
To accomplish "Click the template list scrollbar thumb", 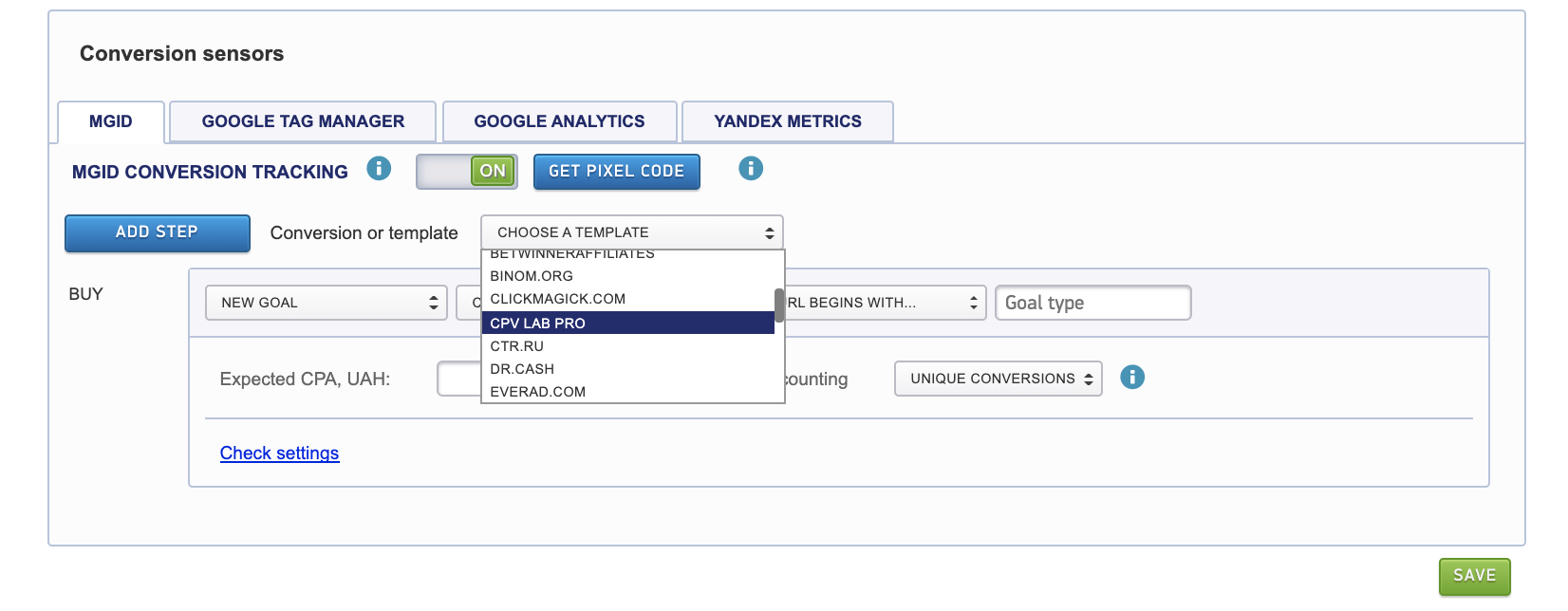I will pos(779,305).
